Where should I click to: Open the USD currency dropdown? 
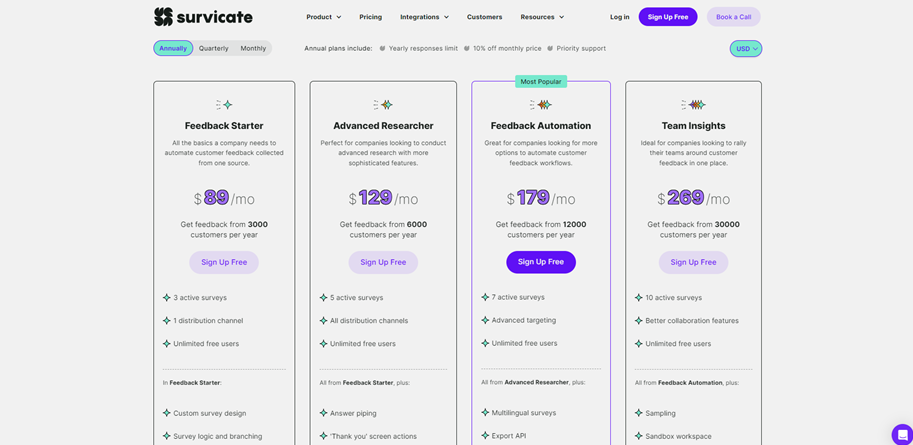point(746,49)
